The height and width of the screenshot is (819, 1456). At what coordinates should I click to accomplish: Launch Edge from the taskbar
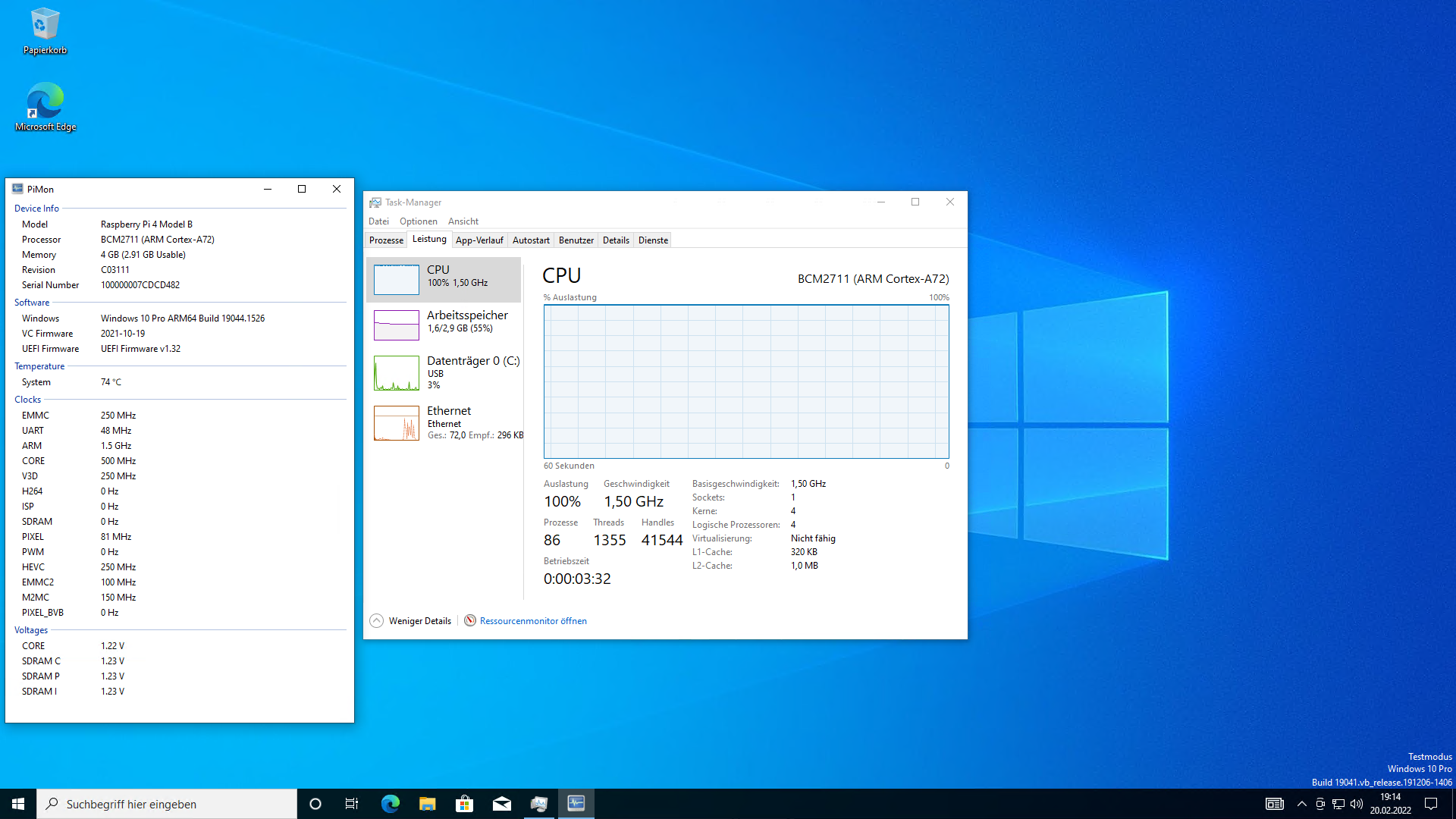[x=390, y=804]
